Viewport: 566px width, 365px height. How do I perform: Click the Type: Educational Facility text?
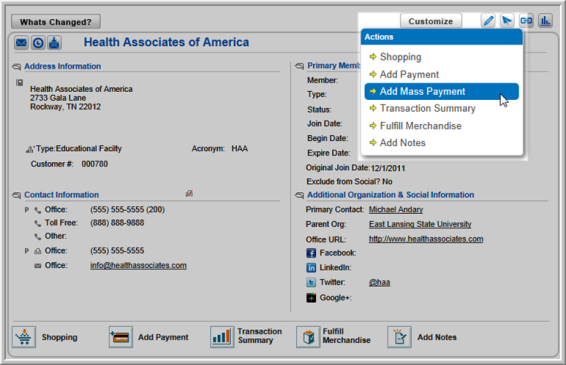[x=79, y=148]
